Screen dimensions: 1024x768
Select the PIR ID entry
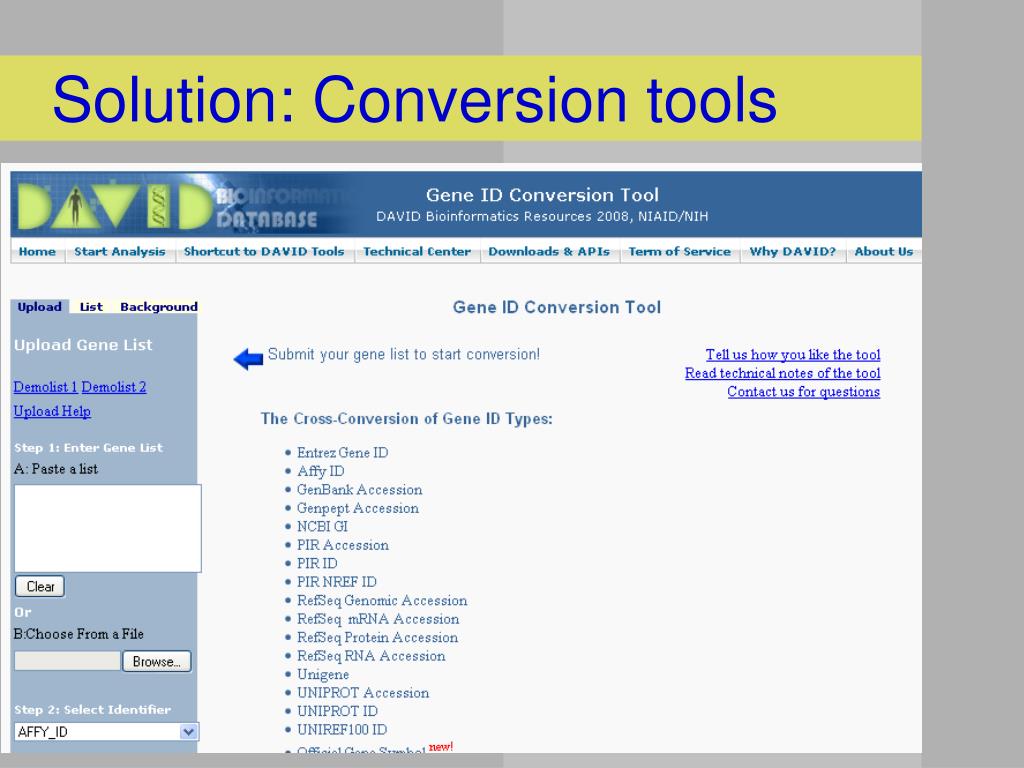click(x=317, y=563)
